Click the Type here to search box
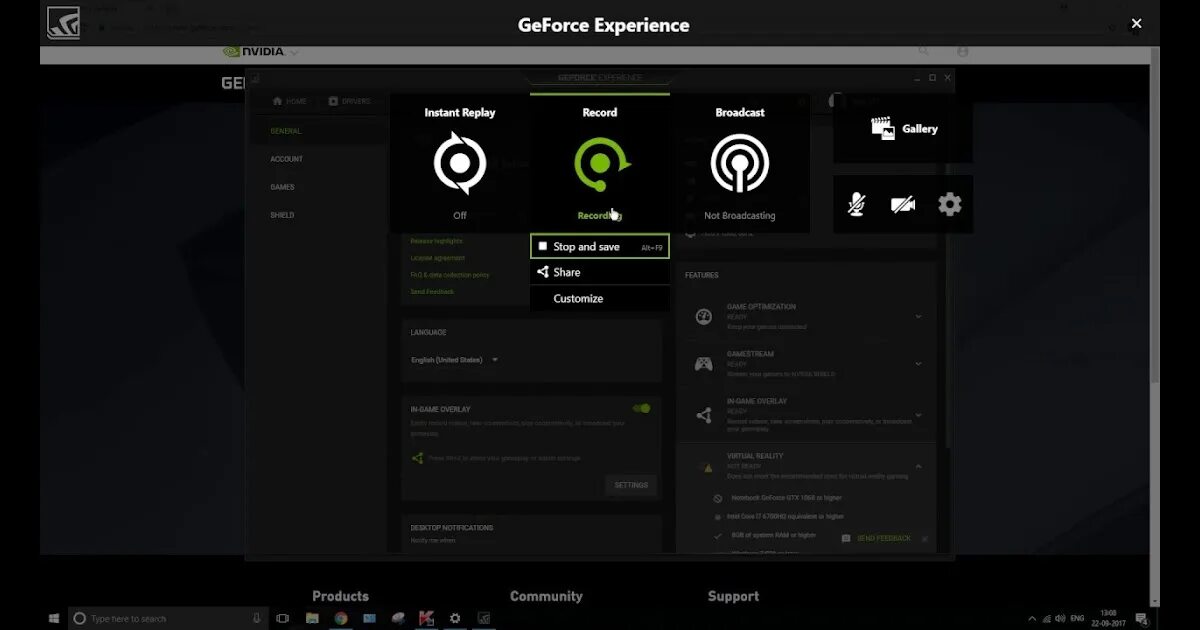 (168, 619)
